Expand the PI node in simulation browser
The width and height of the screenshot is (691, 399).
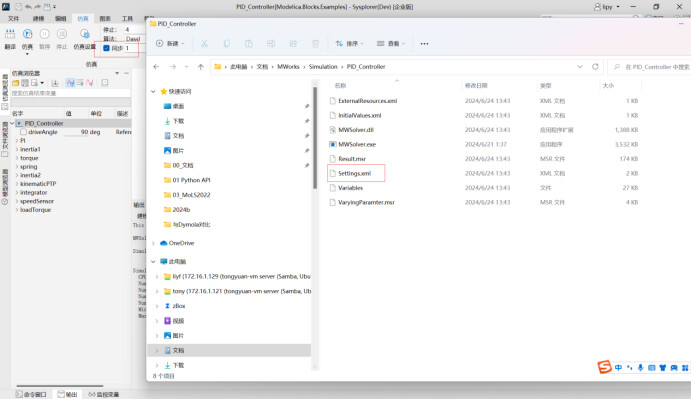coord(17,141)
